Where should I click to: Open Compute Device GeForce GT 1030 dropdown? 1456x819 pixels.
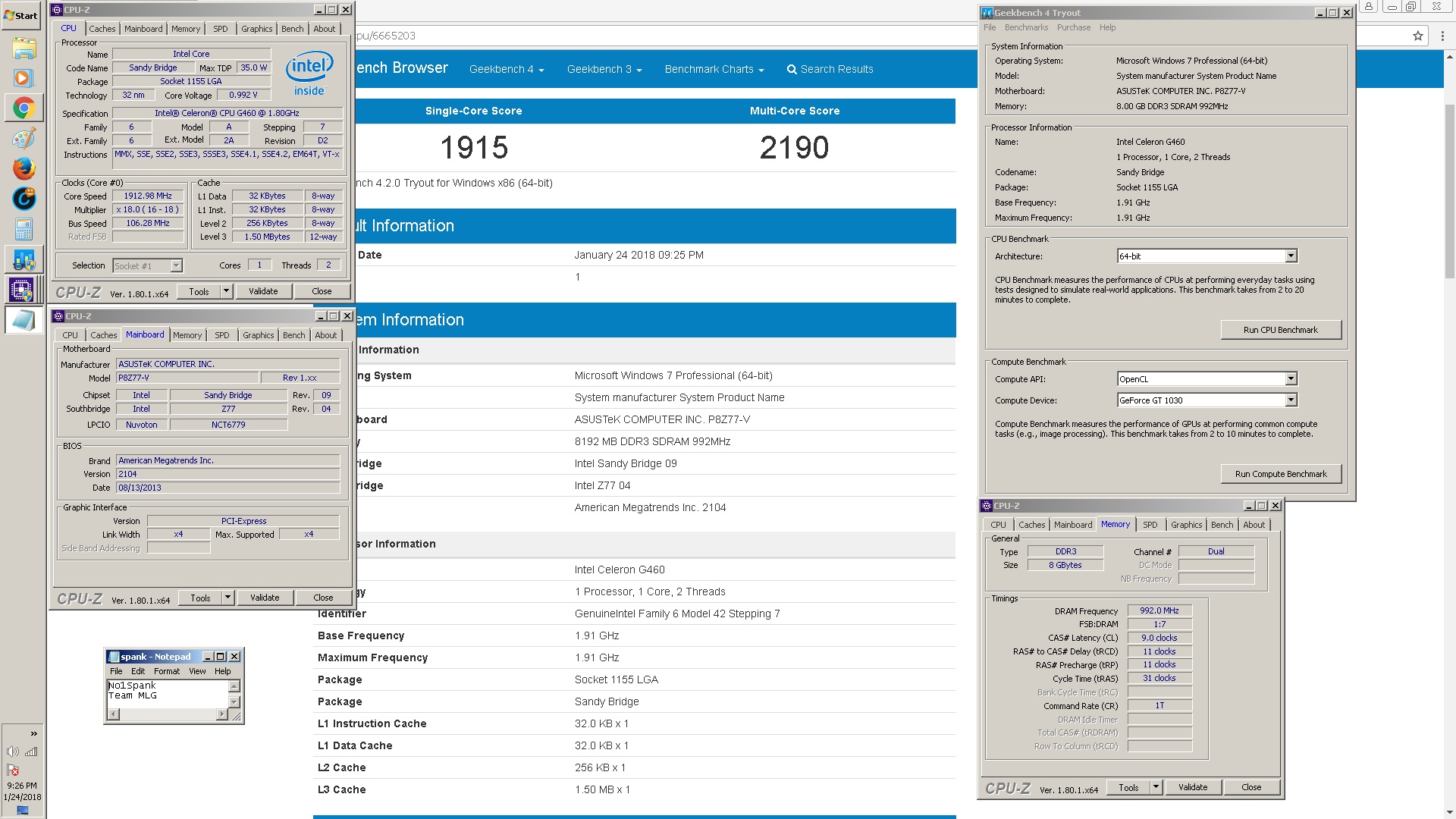1291,400
